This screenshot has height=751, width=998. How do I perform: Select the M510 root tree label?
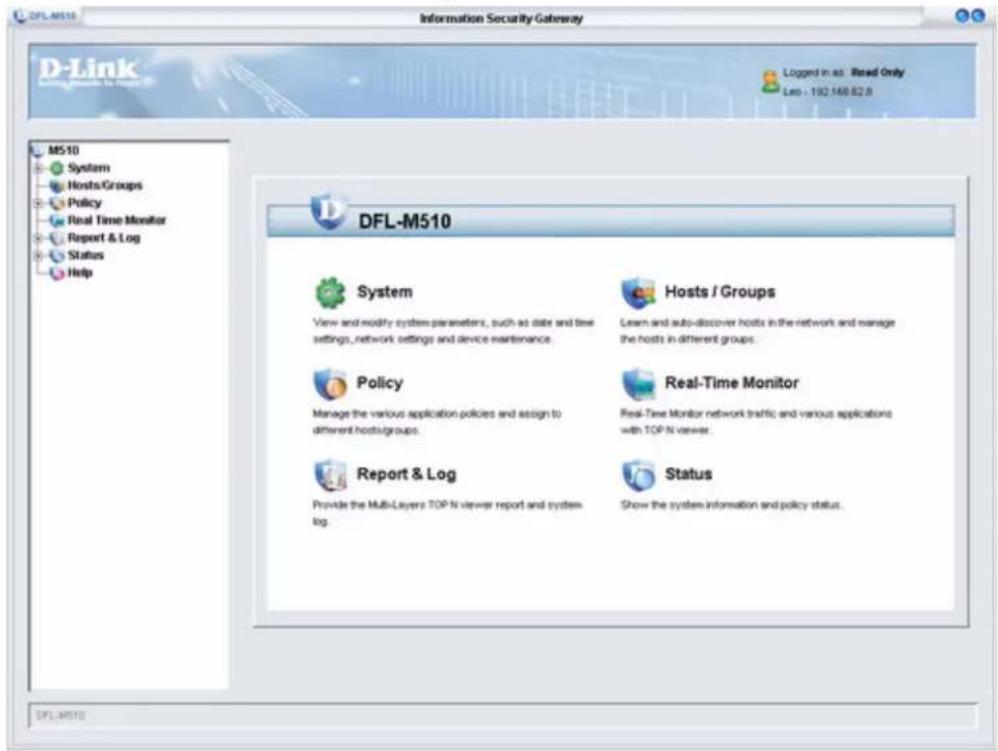coord(64,151)
